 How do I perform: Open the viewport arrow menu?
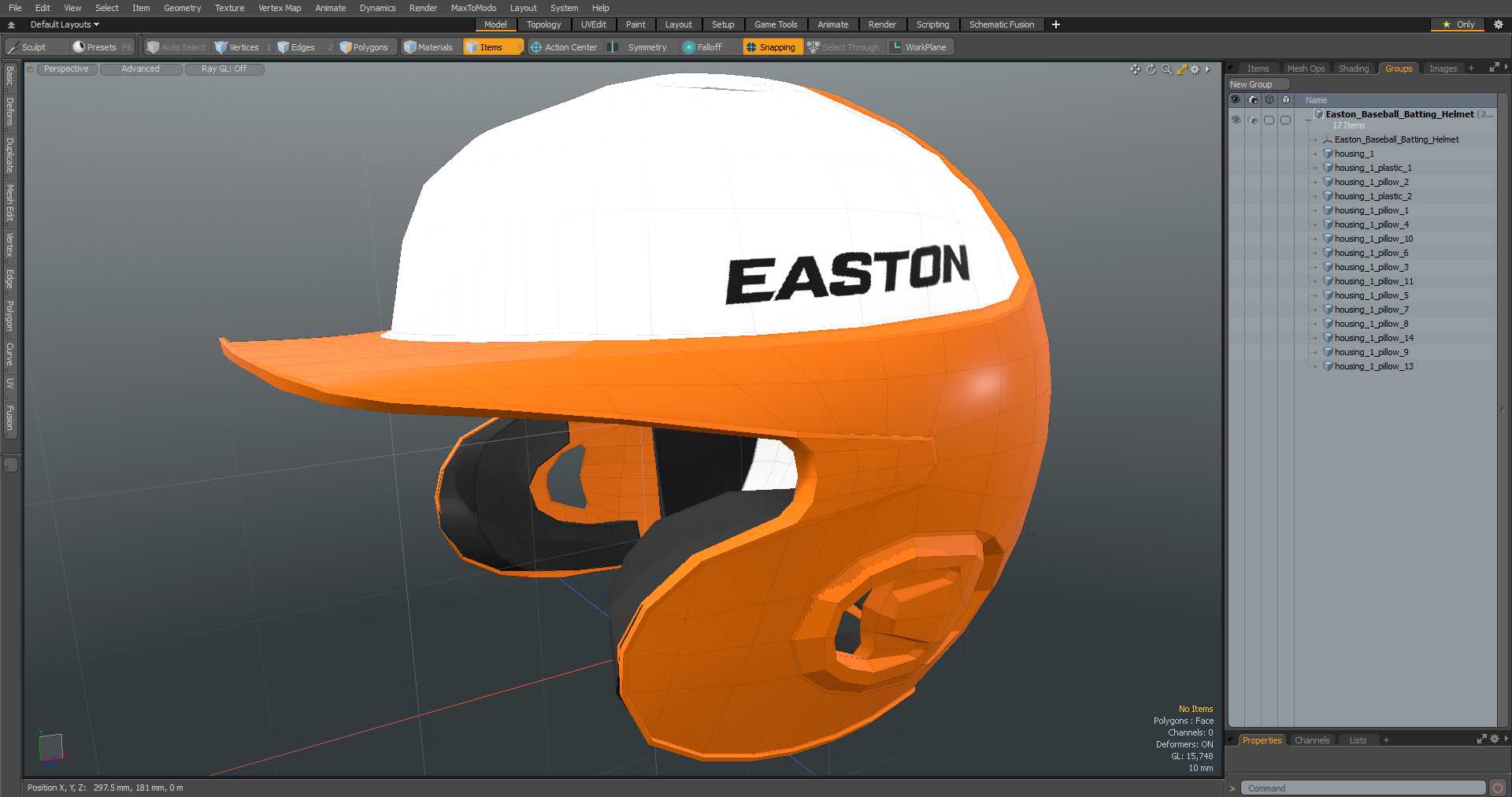click(x=1207, y=69)
